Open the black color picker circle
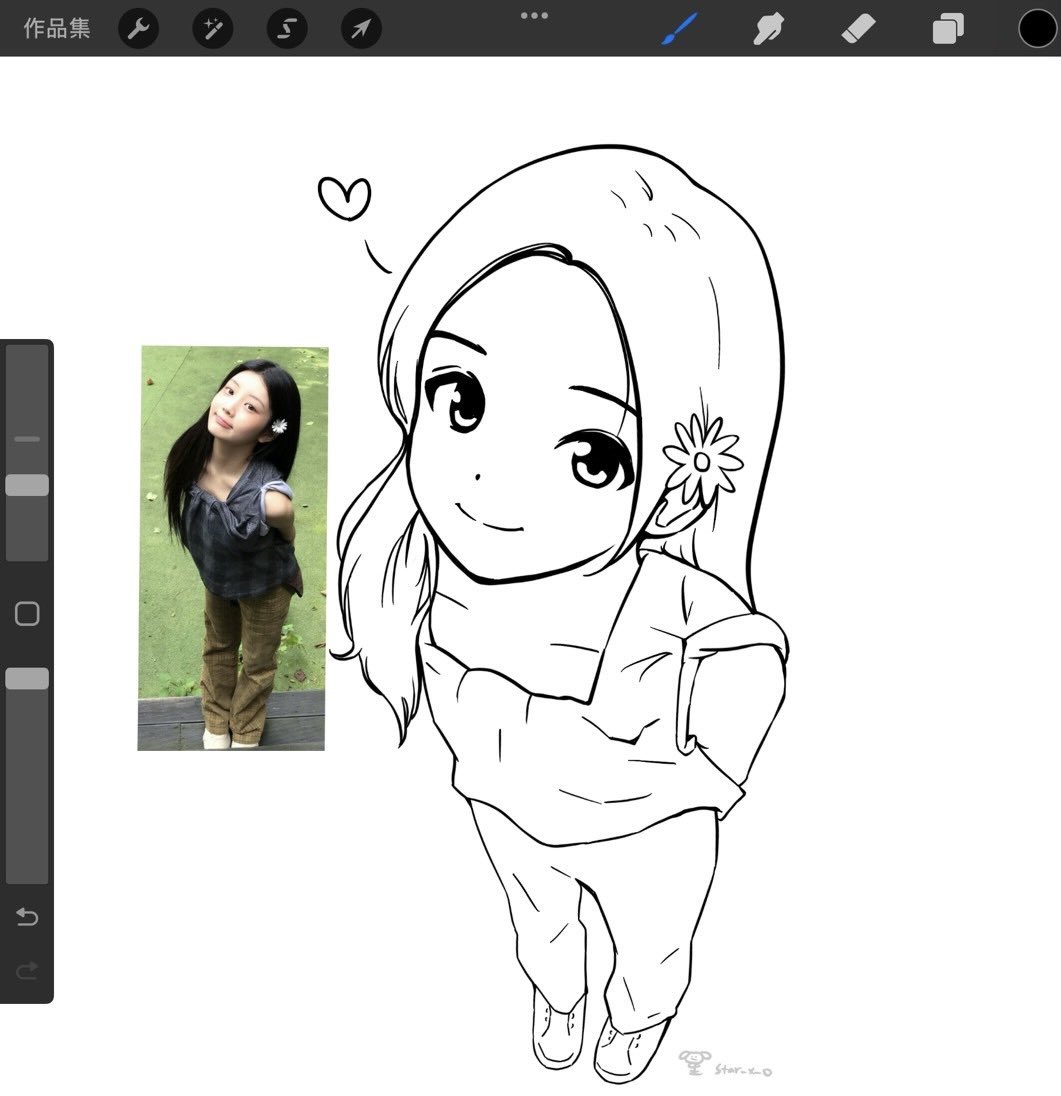The image size is (1061, 1096). [x=1037, y=29]
